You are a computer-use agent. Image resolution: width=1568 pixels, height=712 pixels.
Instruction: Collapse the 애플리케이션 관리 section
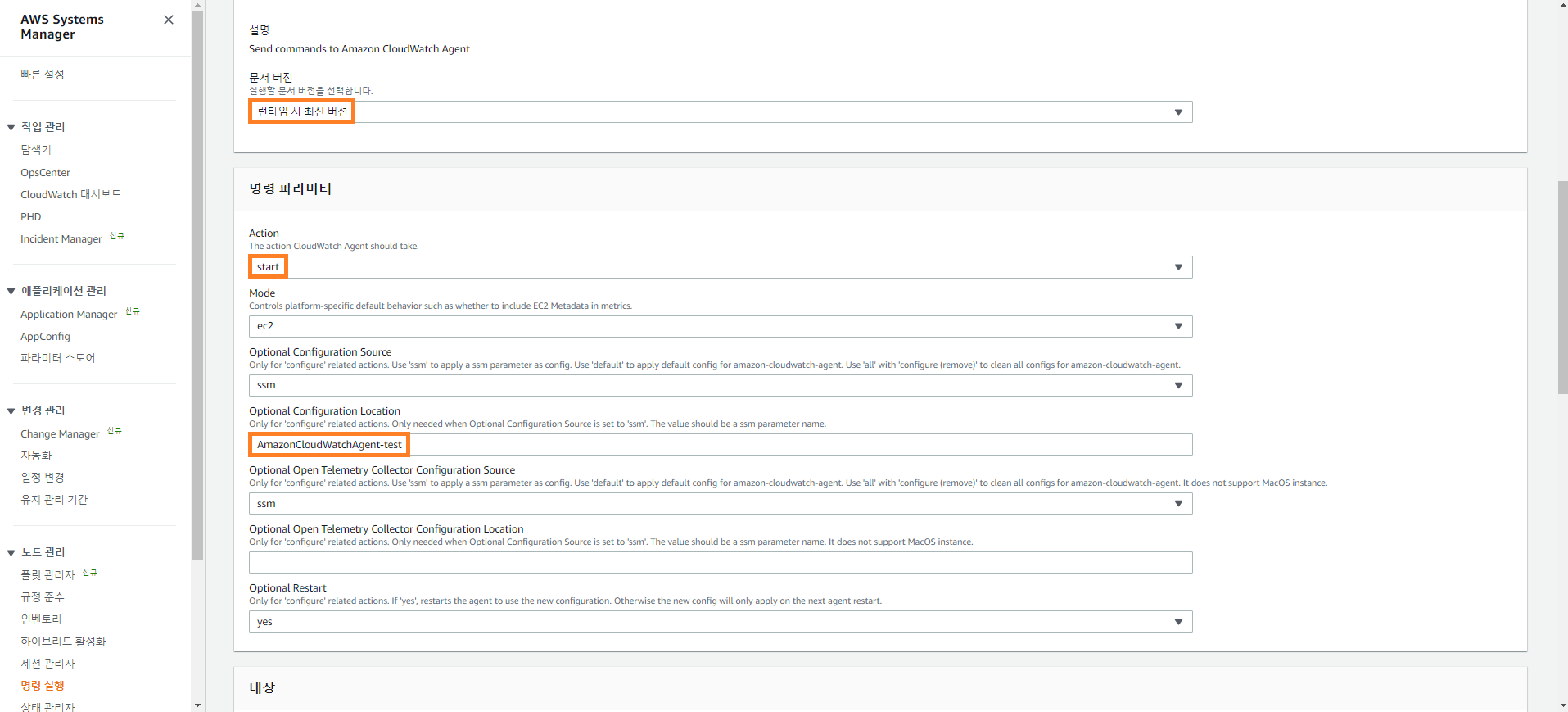pos(11,291)
